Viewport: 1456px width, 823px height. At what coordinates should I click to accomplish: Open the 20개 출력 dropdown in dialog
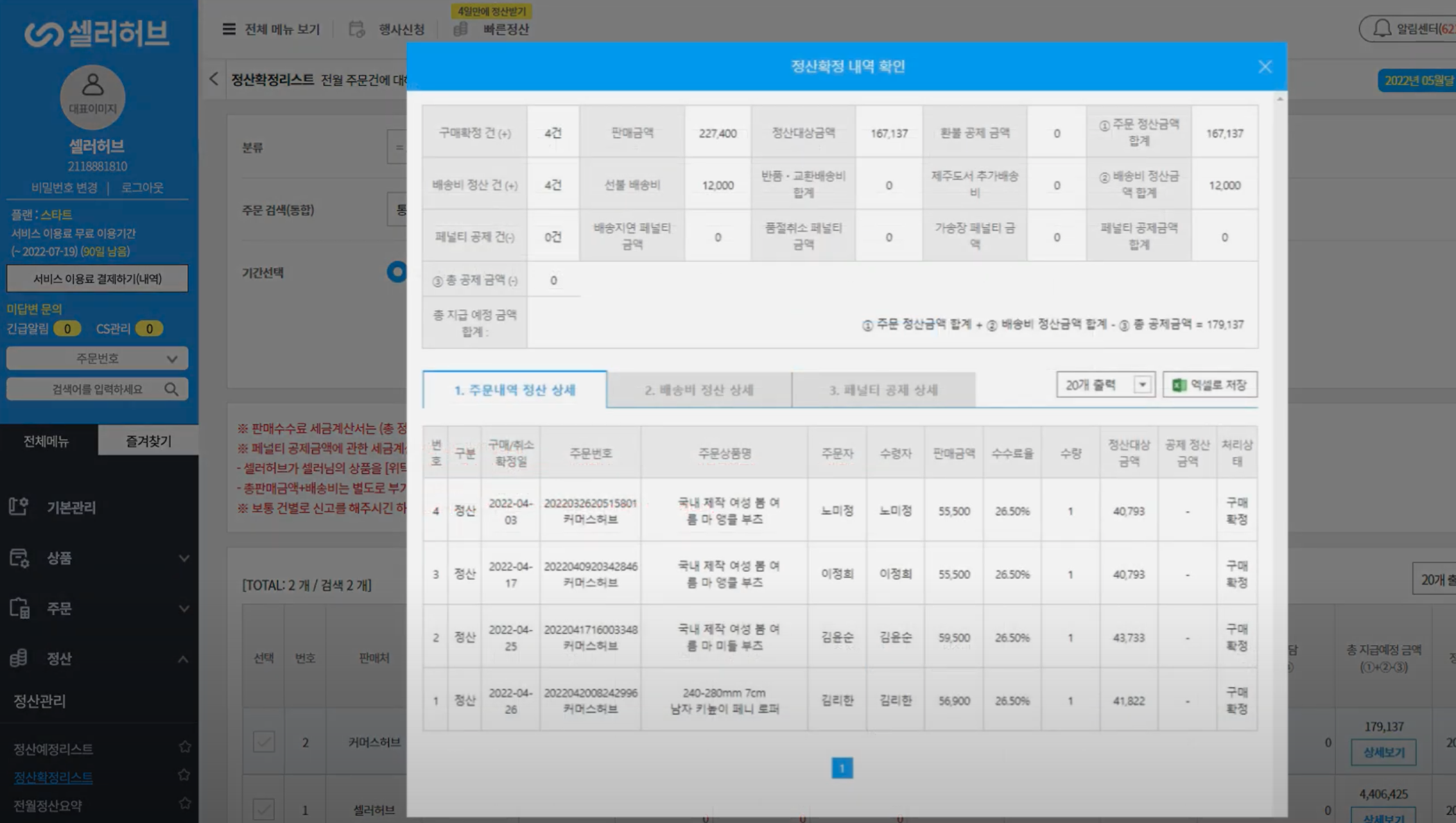[x=1105, y=385]
